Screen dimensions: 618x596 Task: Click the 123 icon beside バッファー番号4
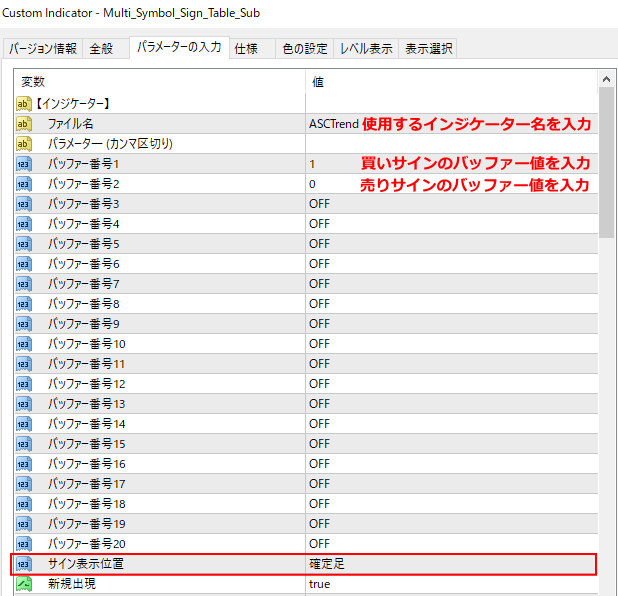pyautogui.click(x=24, y=224)
